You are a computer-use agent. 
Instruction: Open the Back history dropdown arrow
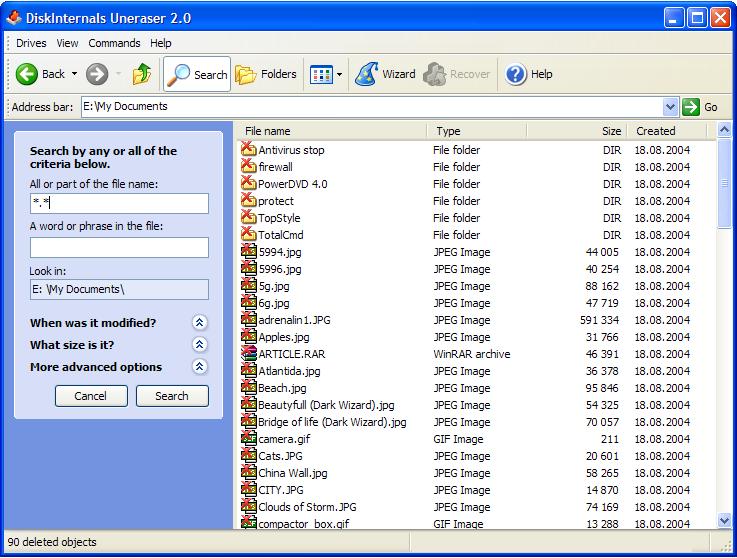(74, 74)
